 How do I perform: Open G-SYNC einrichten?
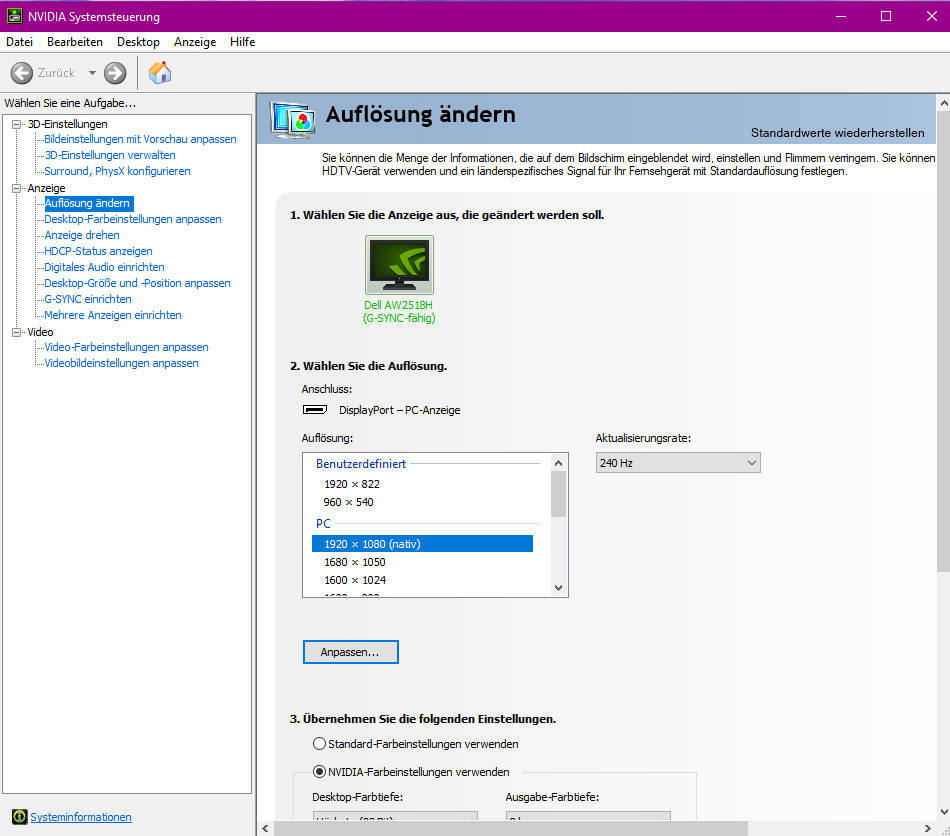coord(88,299)
